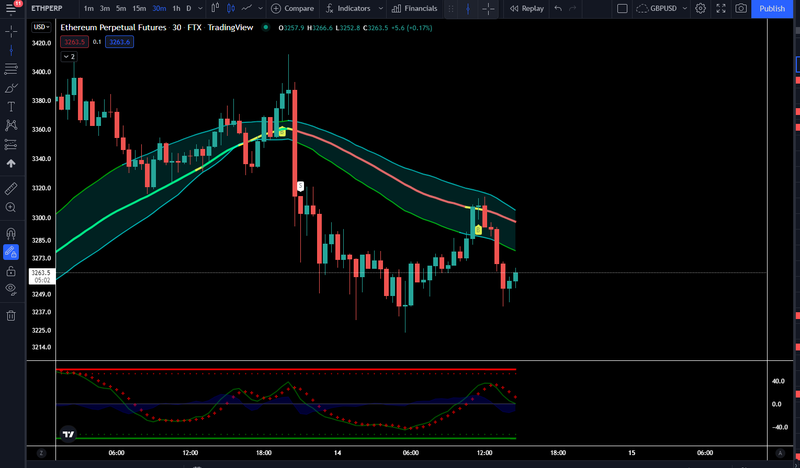Start Bar Replay mode
The image size is (800, 468).
tap(527, 8)
